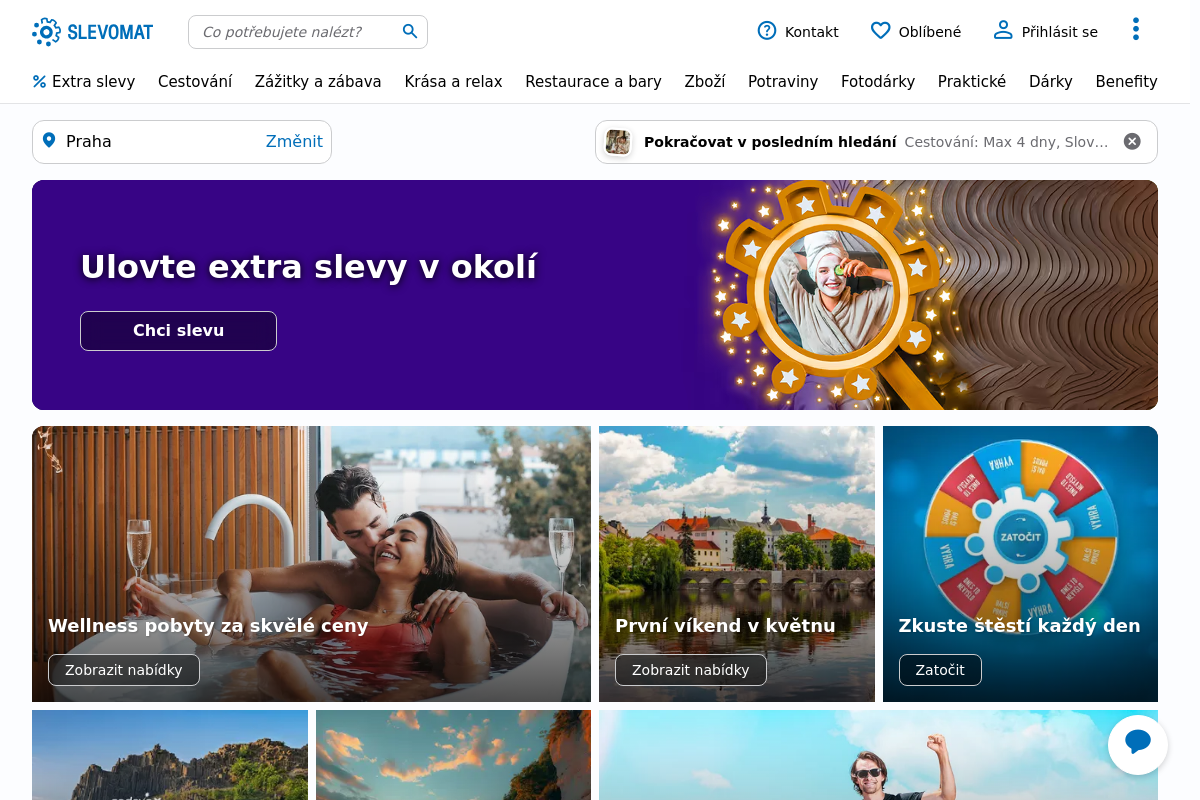Select the Fotodárky category
The width and height of the screenshot is (1200, 800).
tap(878, 81)
